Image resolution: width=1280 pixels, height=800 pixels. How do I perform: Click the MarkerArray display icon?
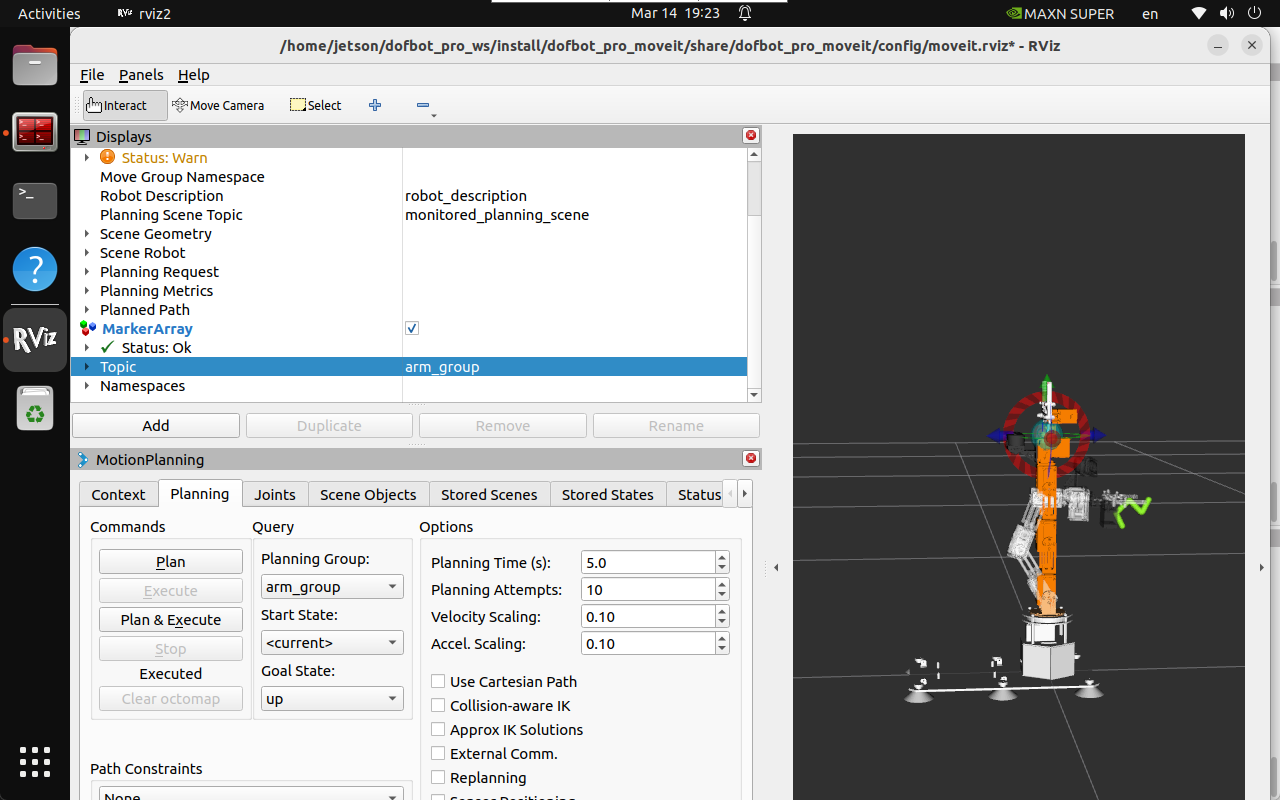[88, 329]
